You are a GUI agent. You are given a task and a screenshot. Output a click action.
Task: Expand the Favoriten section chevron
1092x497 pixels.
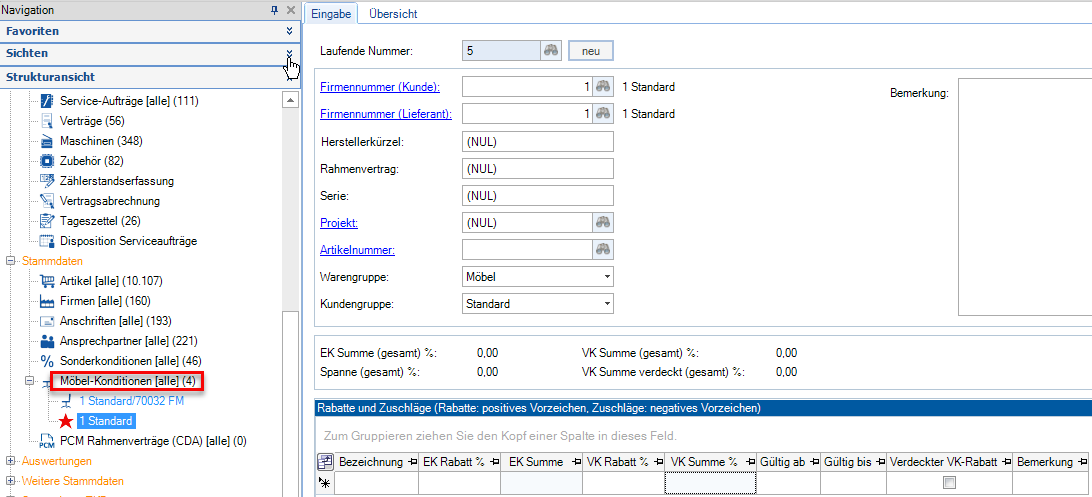[289, 31]
